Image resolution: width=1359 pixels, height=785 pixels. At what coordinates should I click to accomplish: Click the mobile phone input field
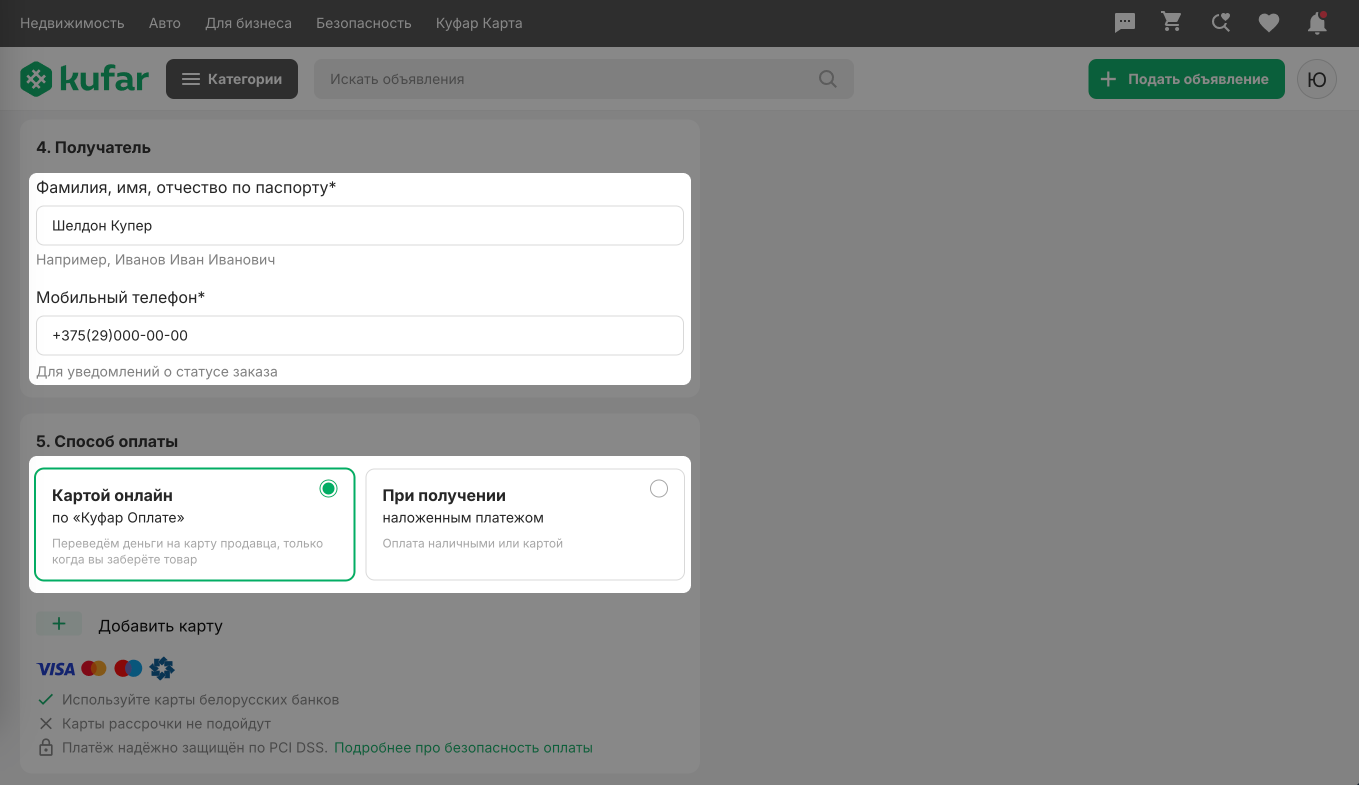pyautogui.click(x=360, y=336)
